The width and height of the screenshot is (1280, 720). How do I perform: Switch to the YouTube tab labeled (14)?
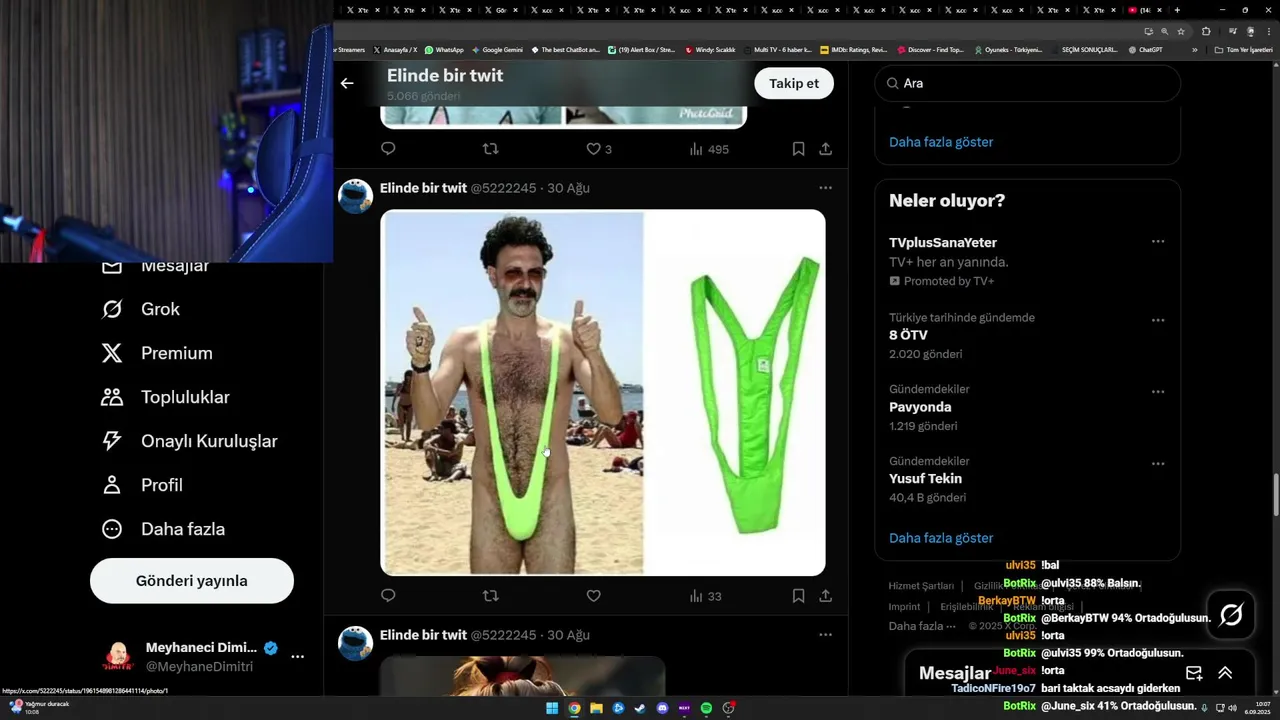click(x=1145, y=10)
